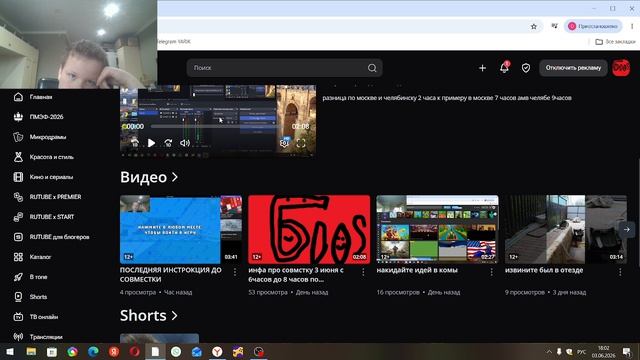The image size is (640, 360).
Task: Open Кино и сериалы section
Action: (43, 177)
